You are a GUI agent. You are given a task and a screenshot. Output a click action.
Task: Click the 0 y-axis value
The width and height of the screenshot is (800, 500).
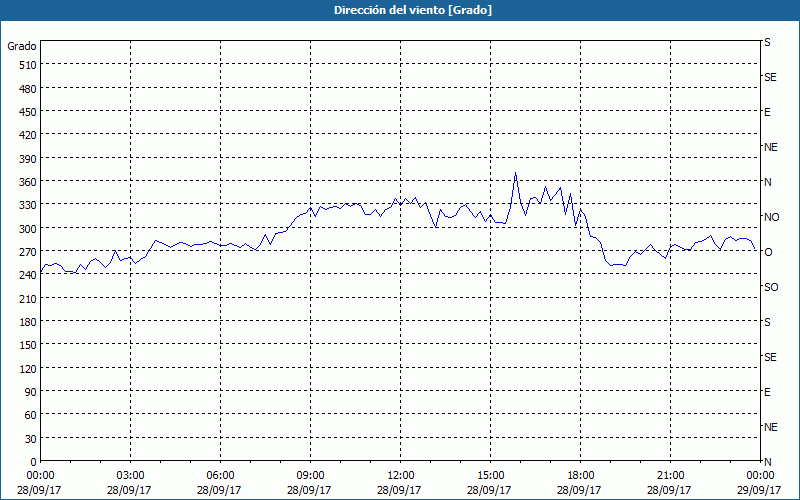[x=33, y=462]
